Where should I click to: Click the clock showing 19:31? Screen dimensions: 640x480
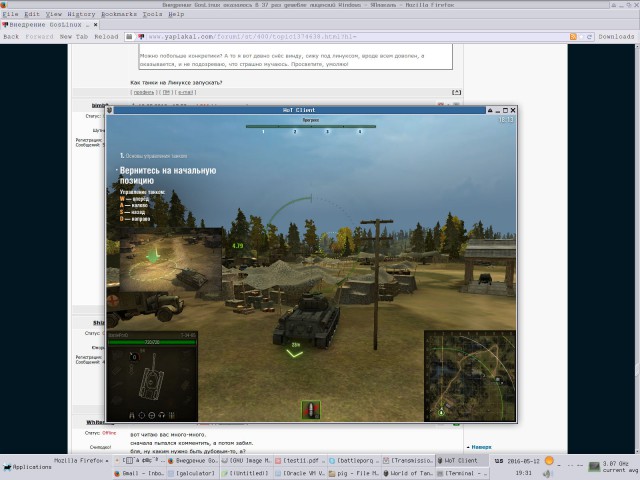523,473
